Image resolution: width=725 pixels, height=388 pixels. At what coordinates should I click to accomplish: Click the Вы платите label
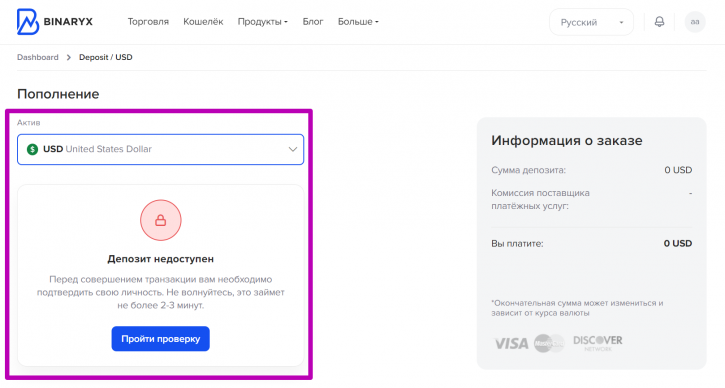click(x=517, y=244)
